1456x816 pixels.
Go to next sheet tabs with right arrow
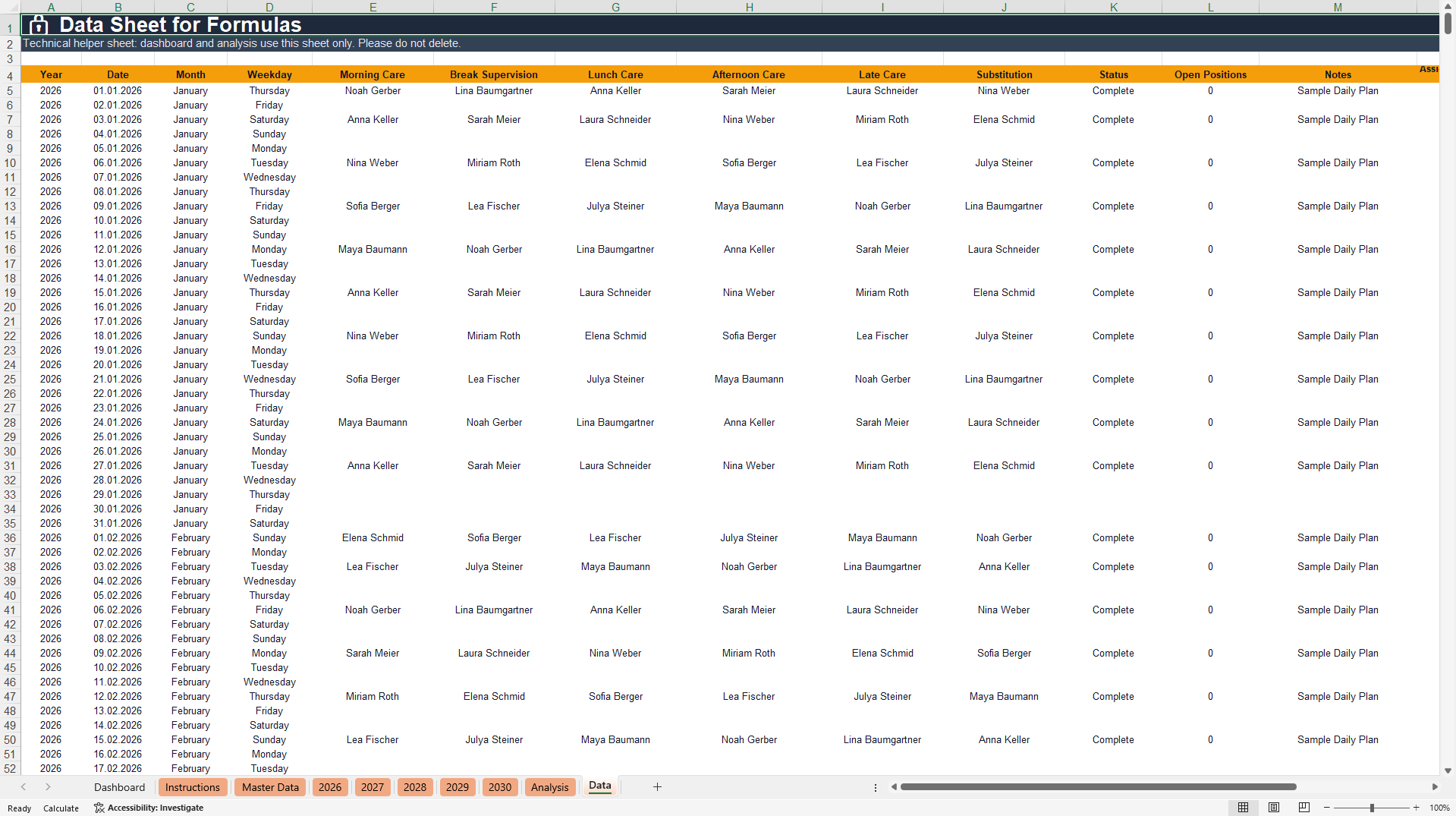click(x=48, y=787)
